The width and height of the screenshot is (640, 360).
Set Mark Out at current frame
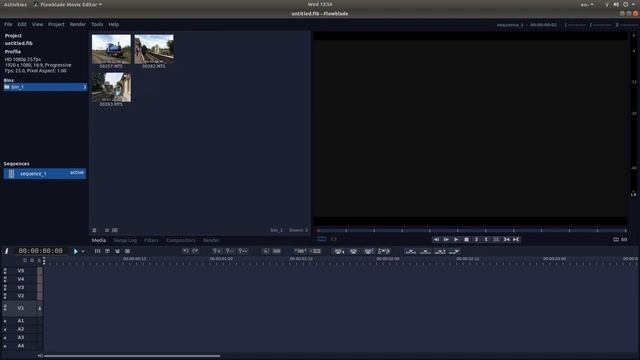pos(486,240)
